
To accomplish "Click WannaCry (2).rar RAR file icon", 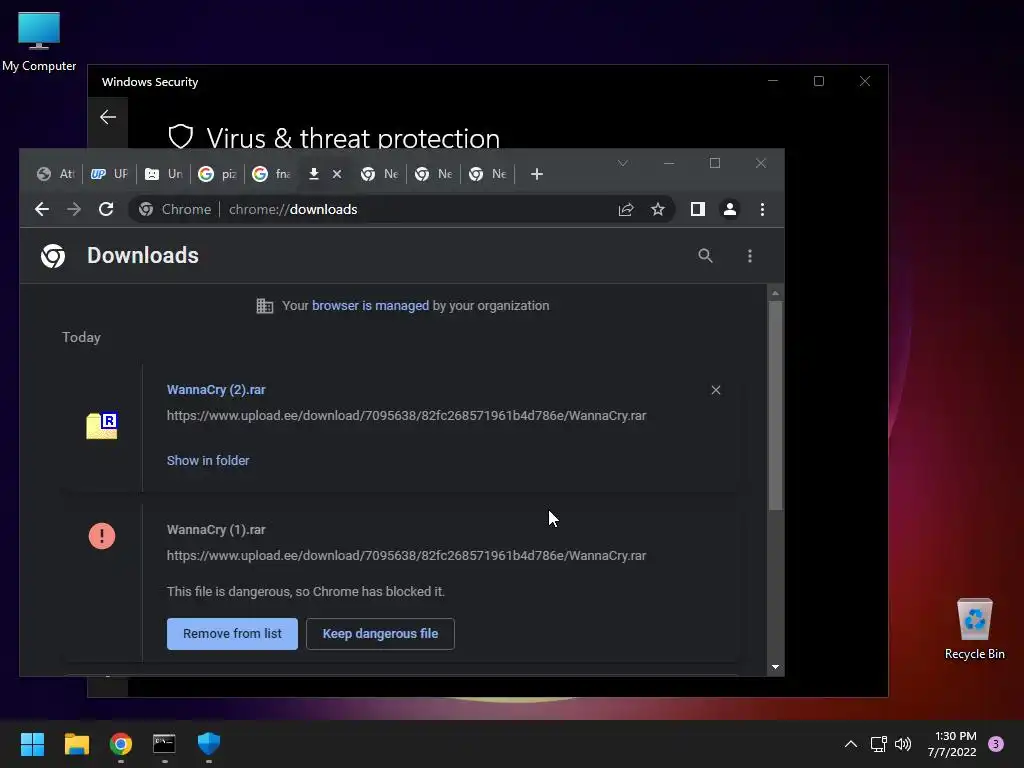I will click(x=102, y=426).
